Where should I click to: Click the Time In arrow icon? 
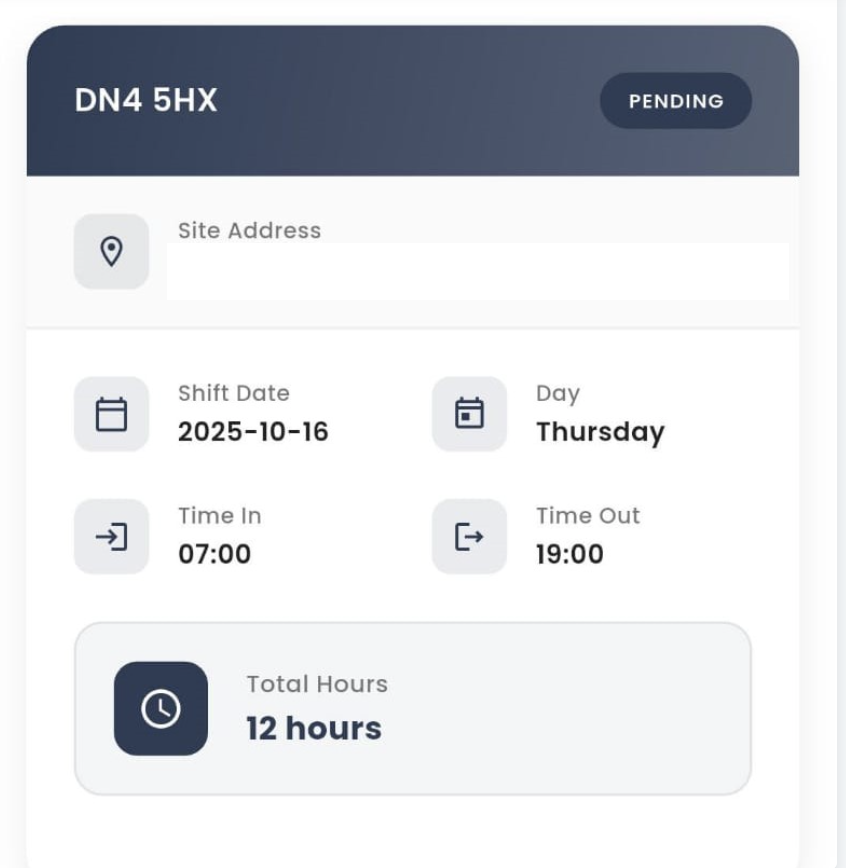coord(111,537)
